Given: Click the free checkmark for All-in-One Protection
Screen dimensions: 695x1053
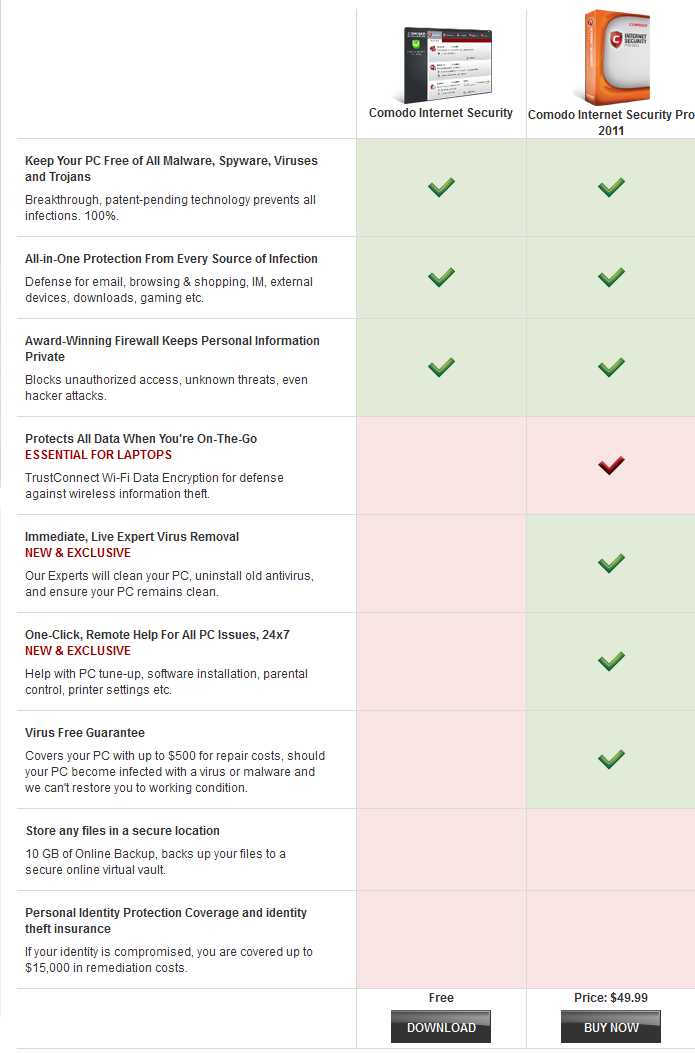Looking at the screenshot, I should (441, 277).
